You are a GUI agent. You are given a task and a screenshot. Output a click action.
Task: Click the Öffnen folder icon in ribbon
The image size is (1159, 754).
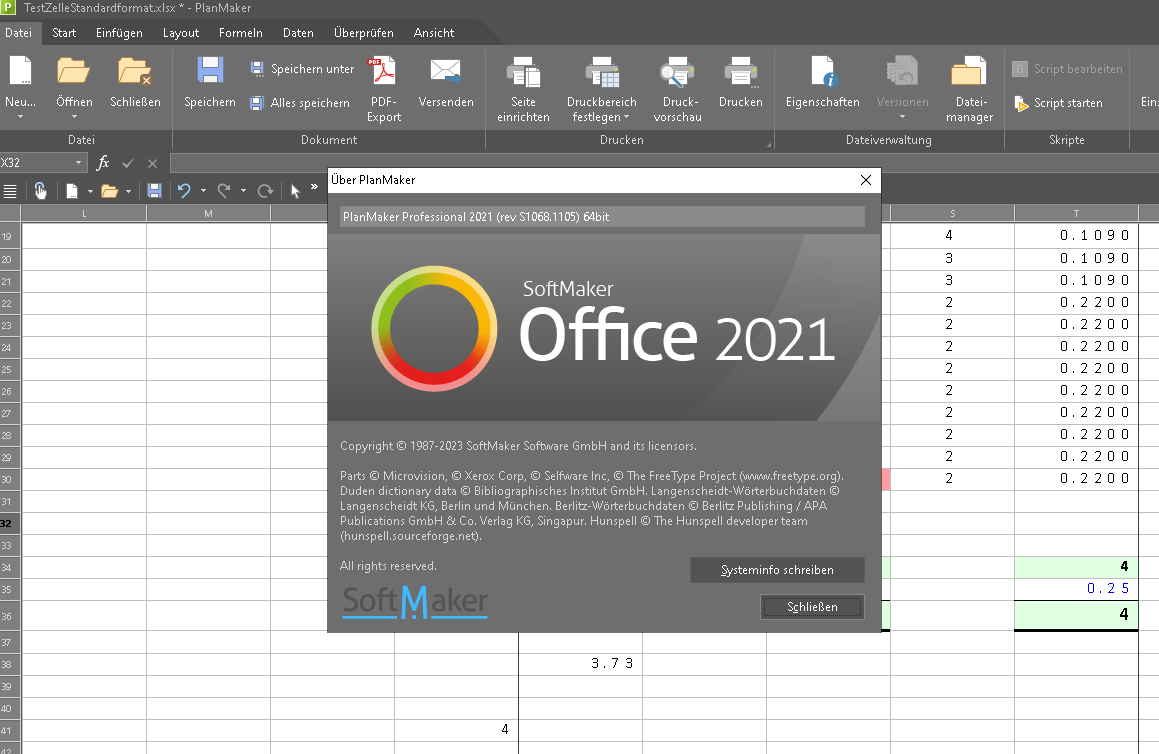tap(74, 72)
